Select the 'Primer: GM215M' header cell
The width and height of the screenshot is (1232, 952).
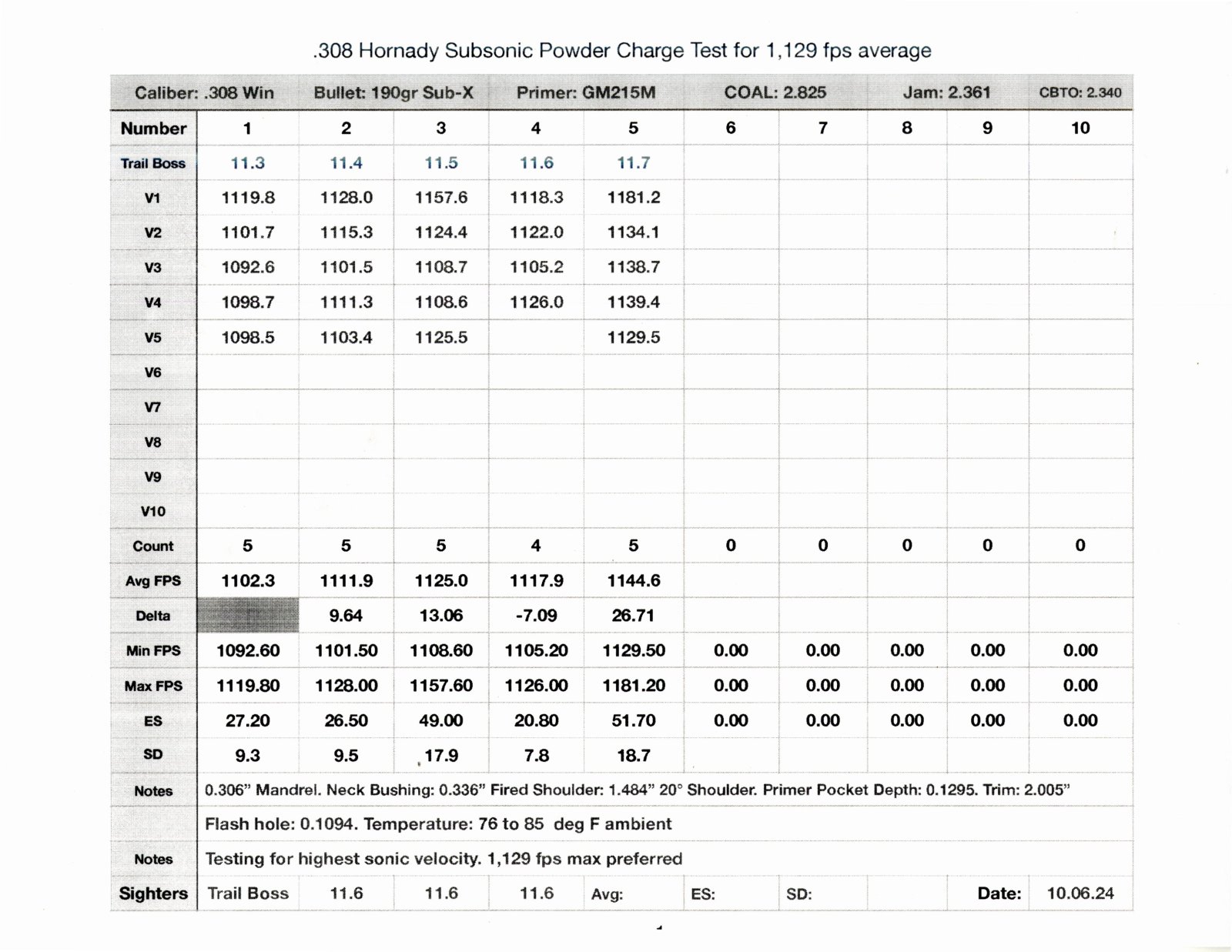tap(586, 93)
